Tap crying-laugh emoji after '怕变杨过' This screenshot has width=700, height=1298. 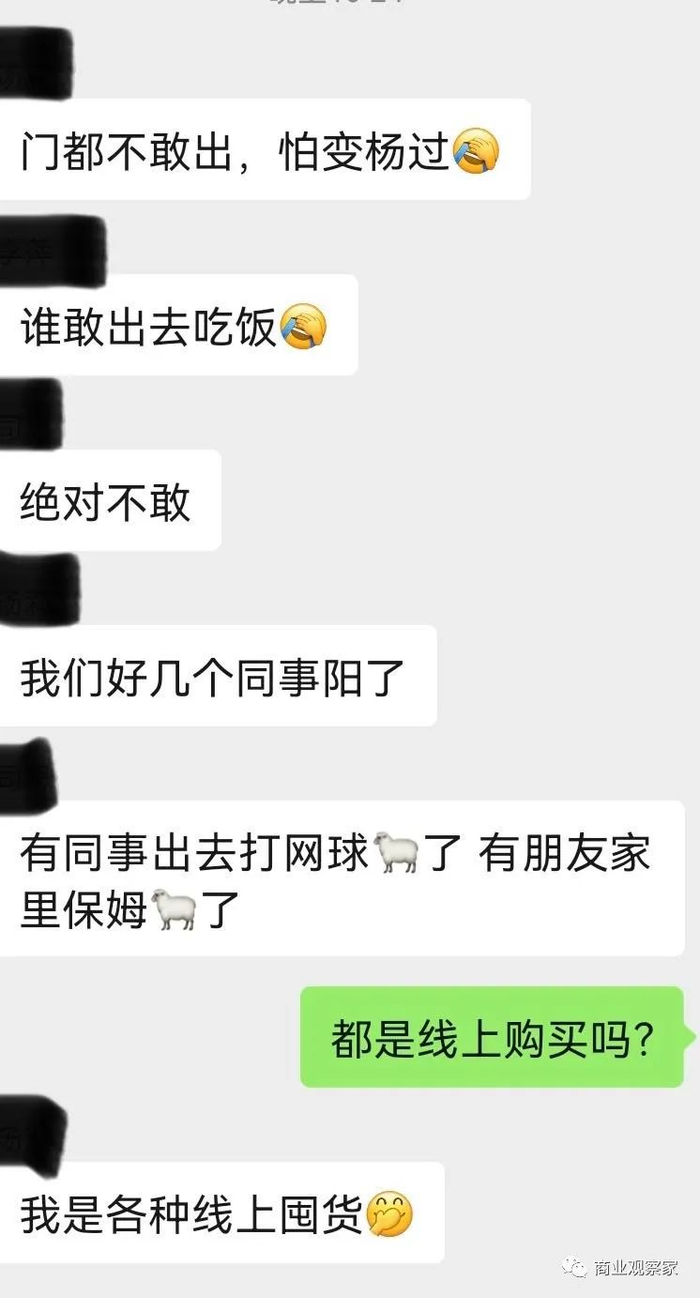[475, 152]
